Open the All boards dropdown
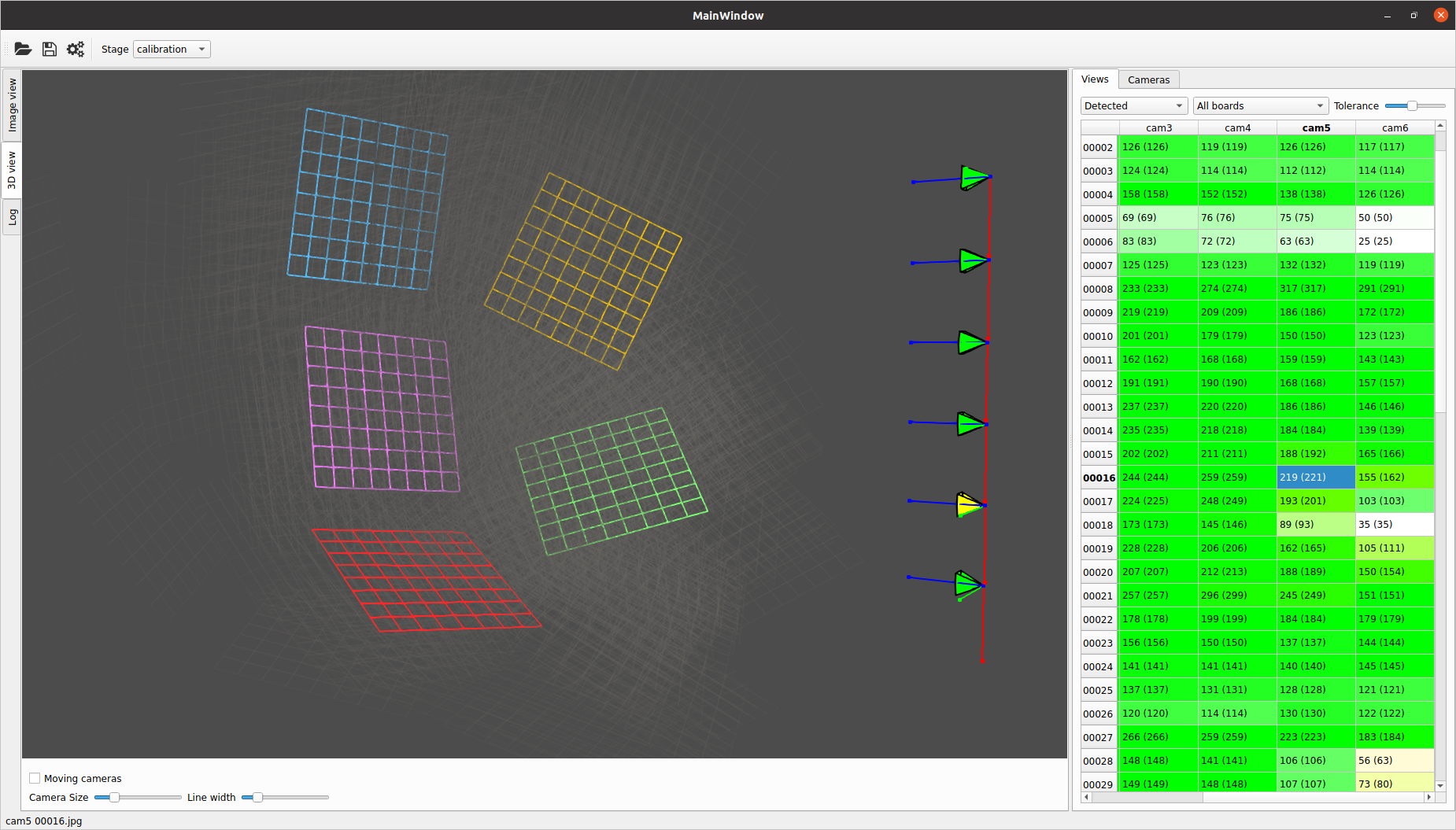This screenshot has height=830, width=1456. coord(1261,105)
